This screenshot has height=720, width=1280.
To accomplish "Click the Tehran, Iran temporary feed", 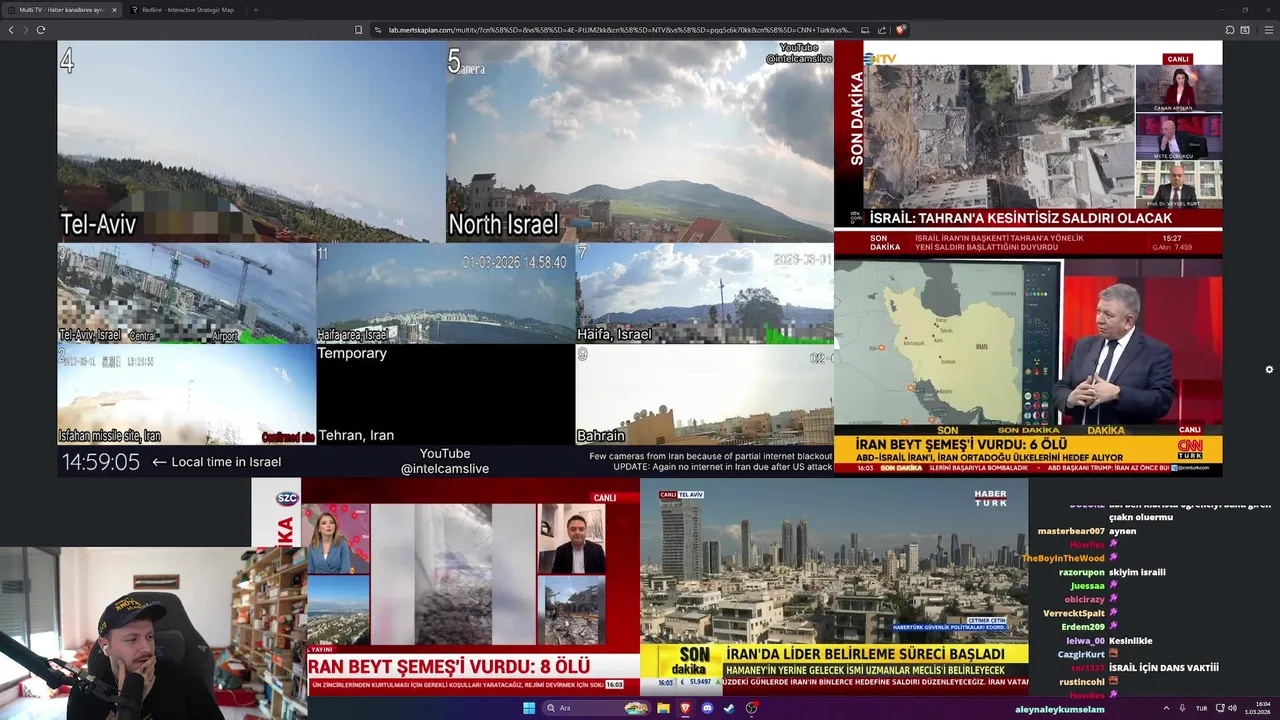I will coord(446,395).
